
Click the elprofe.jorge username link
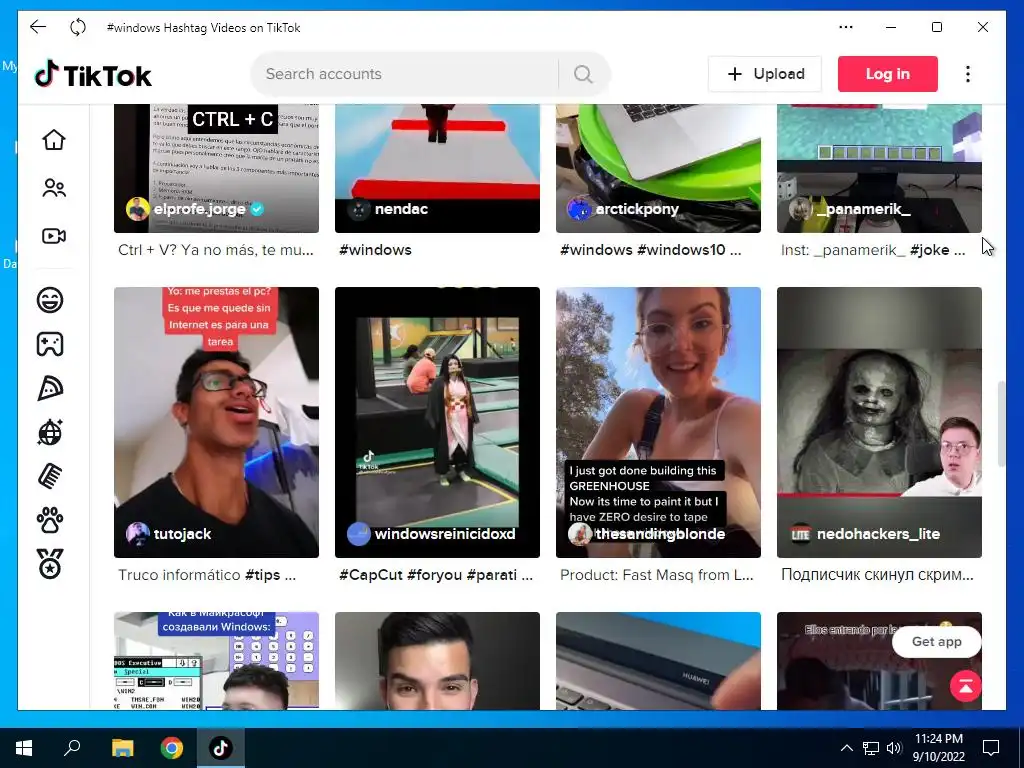[199, 209]
